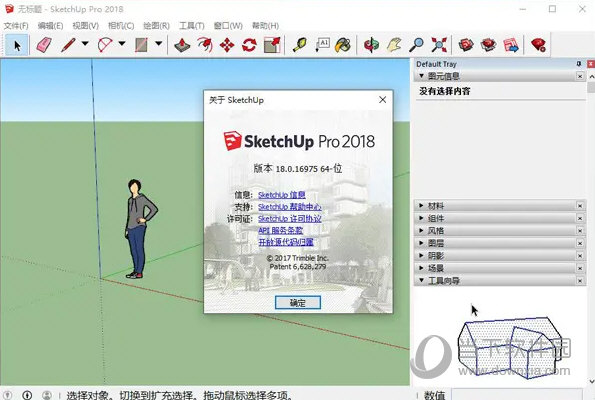Pin the Default Tray panel
The height and width of the screenshot is (400, 595).
coord(579,64)
